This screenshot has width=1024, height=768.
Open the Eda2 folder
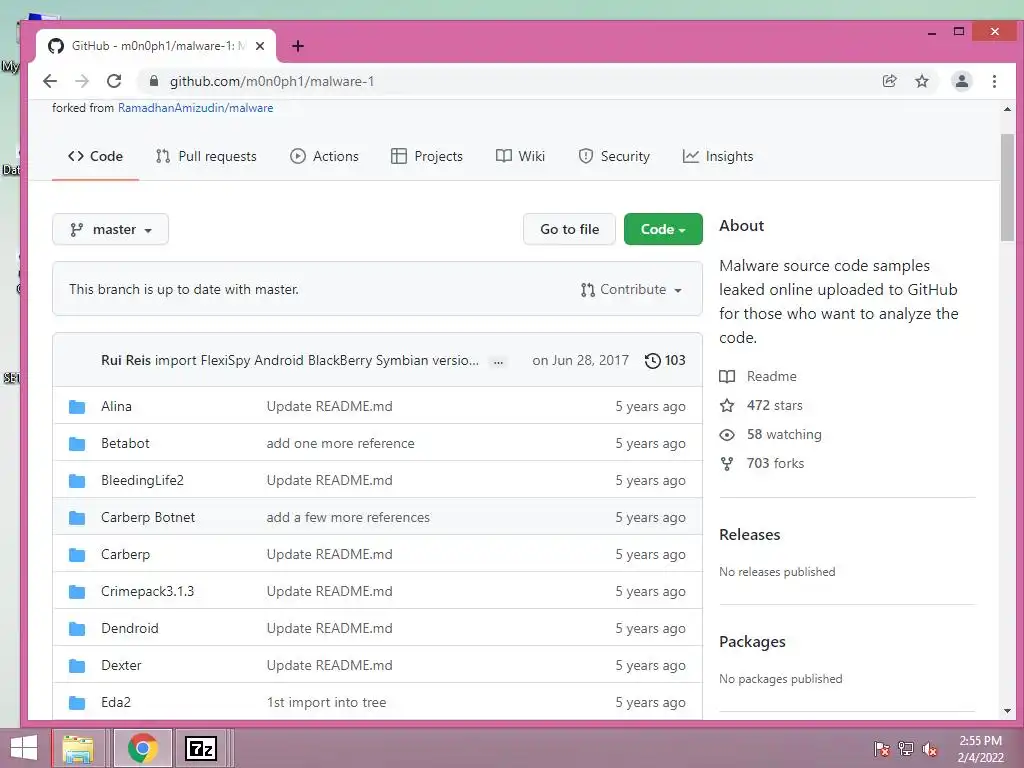[x=116, y=703]
